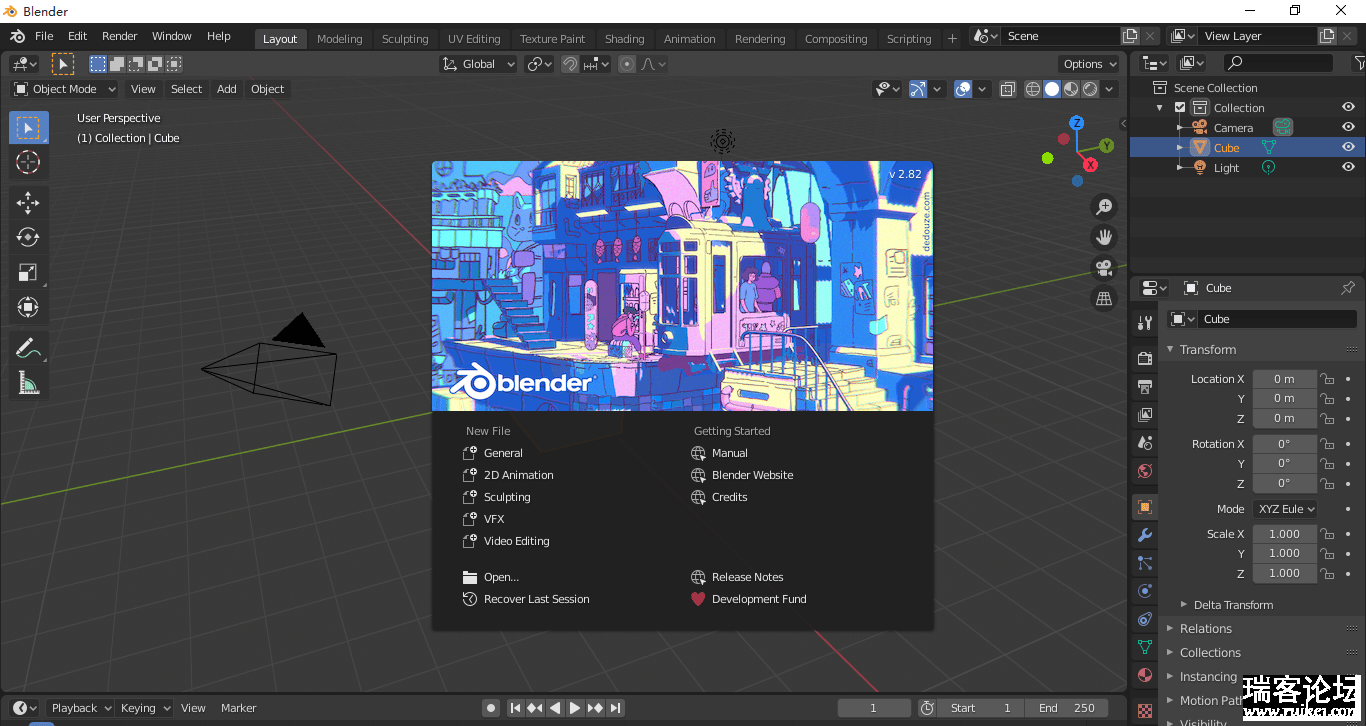Click the Rotation X value field
The image size is (1366, 726).
tap(1285, 444)
